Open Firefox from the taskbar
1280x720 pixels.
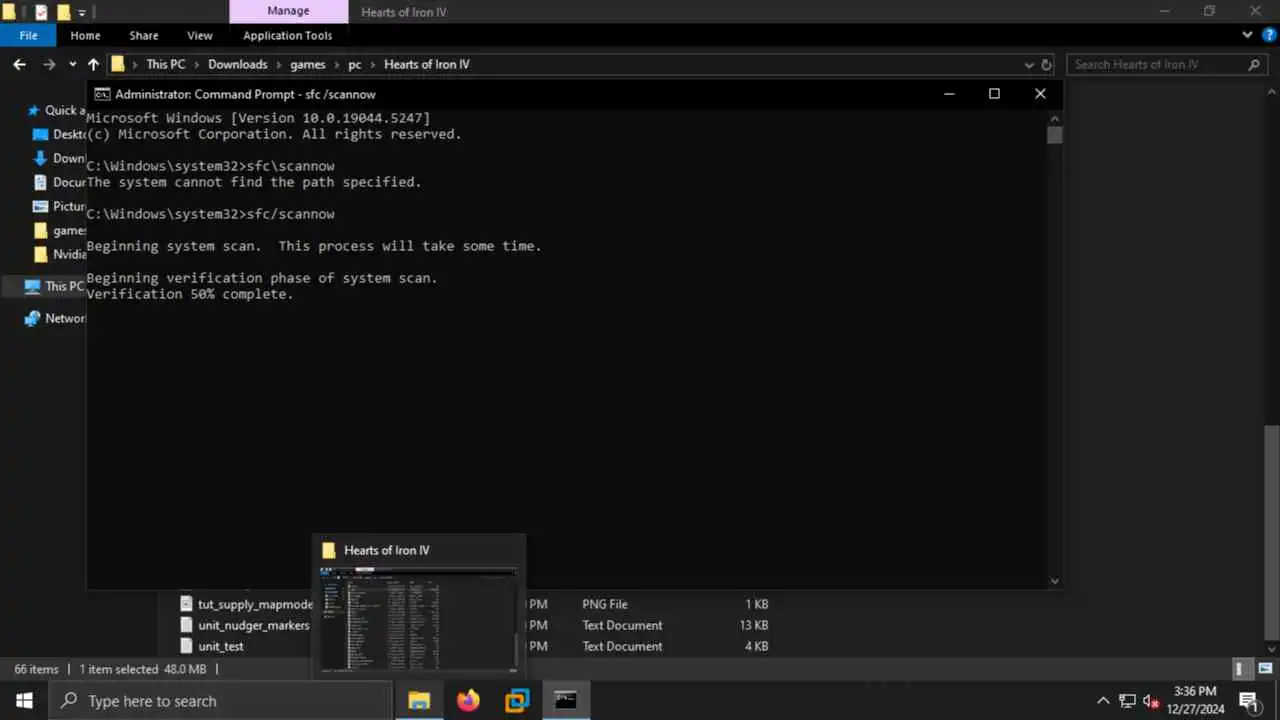(468, 701)
